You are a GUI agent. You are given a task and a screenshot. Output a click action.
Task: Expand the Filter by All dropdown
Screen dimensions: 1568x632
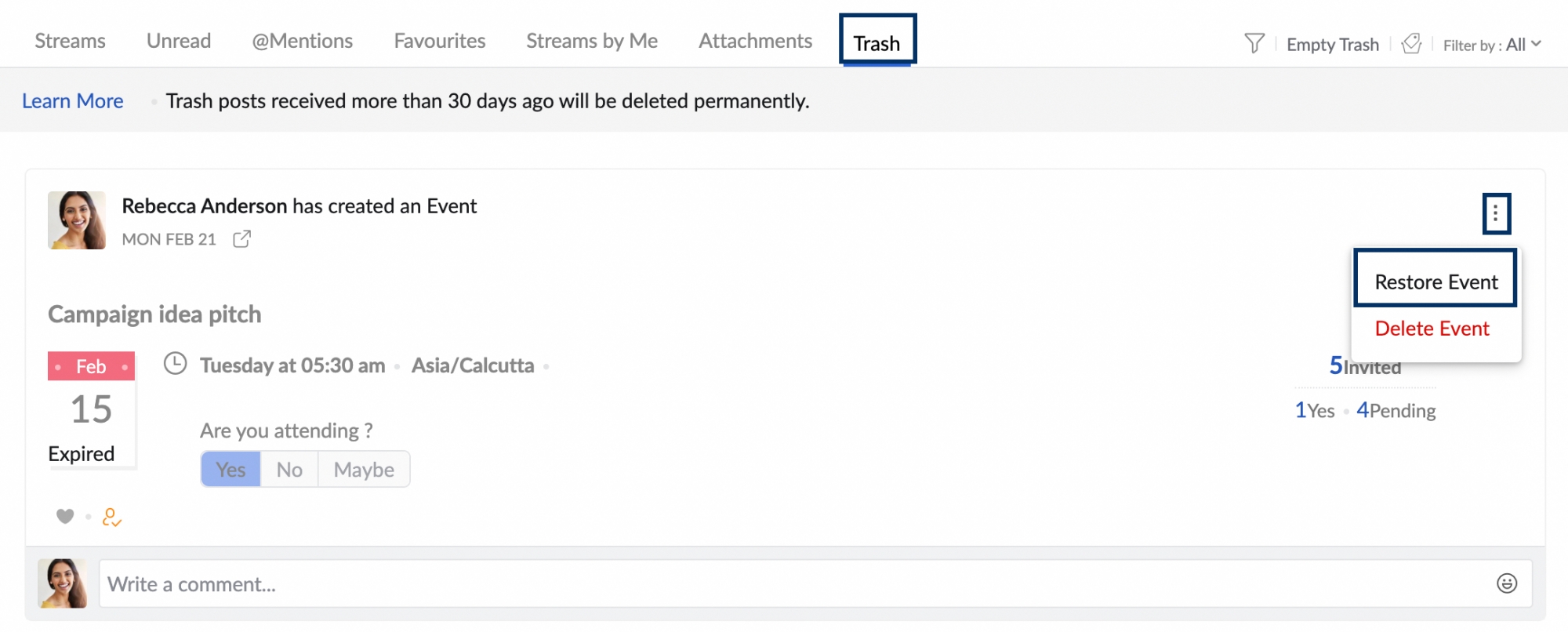coord(1492,45)
